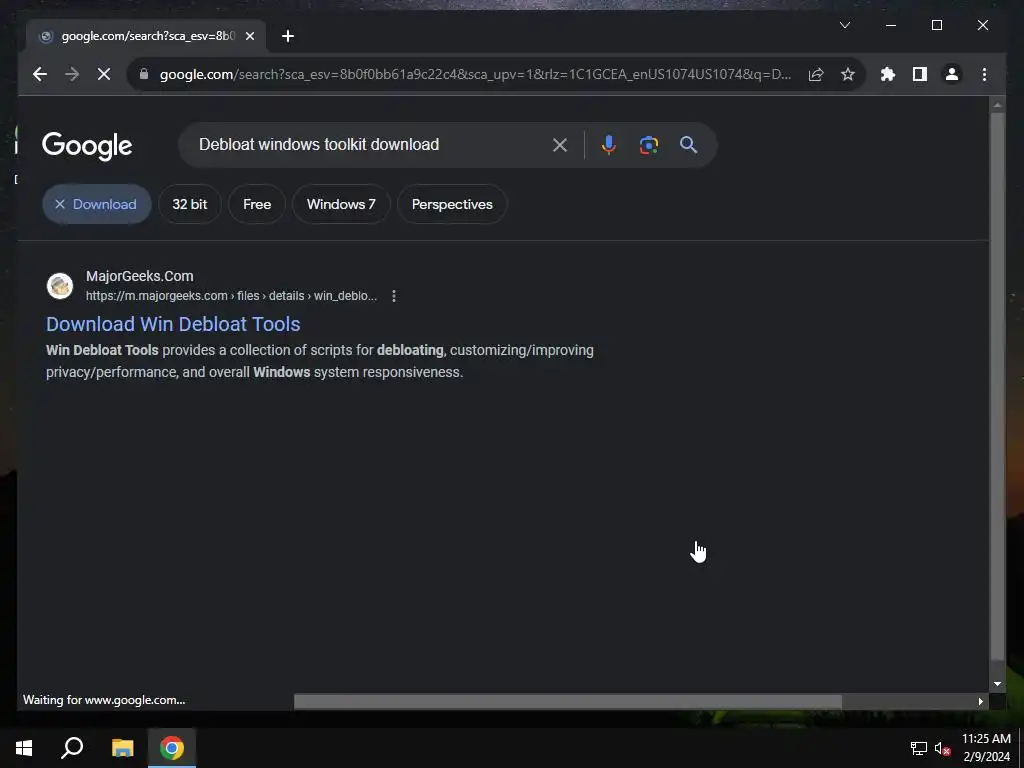
Task: Focus the Chrome address bar
Action: pos(475,74)
